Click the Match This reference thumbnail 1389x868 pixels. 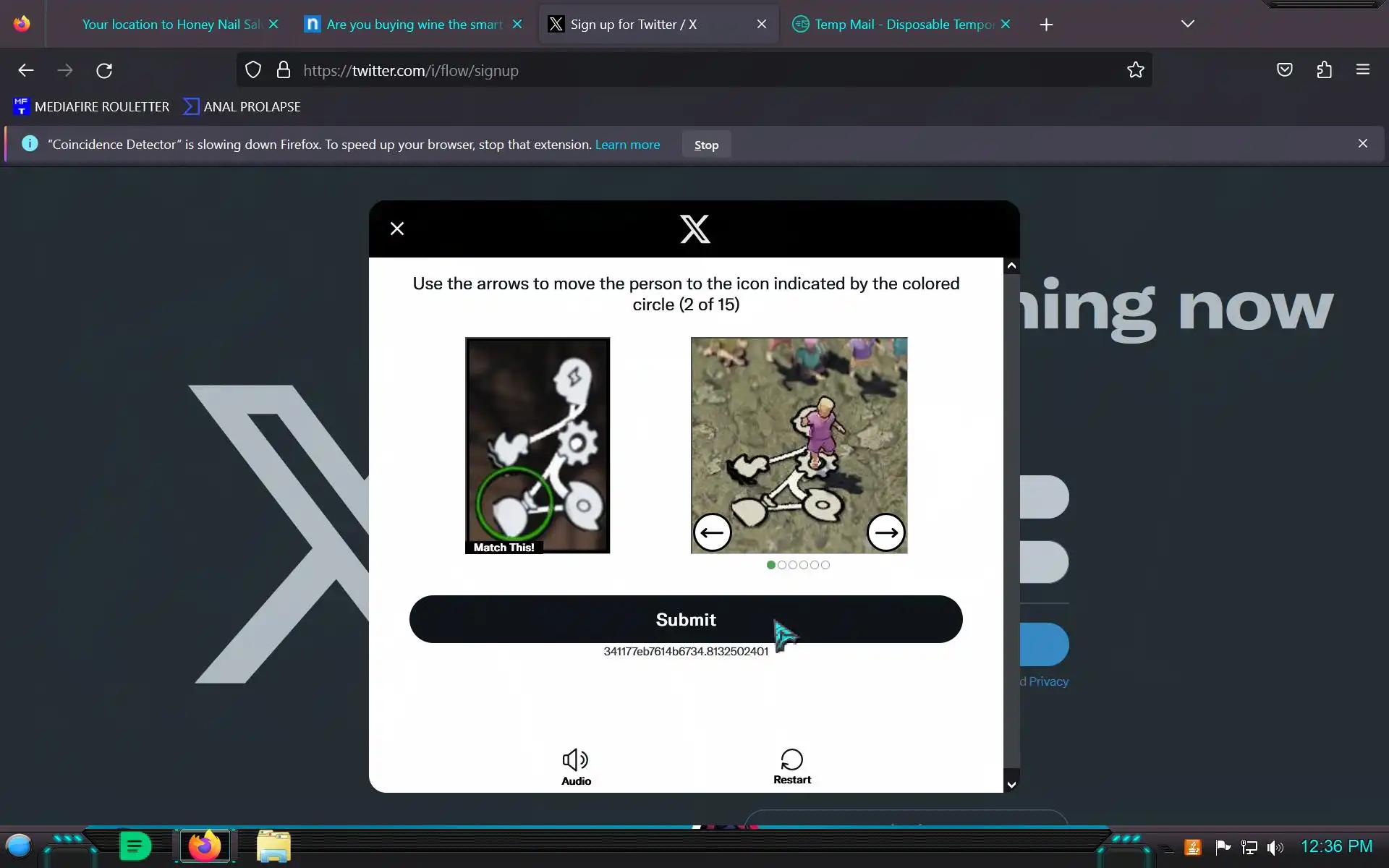coord(537,445)
